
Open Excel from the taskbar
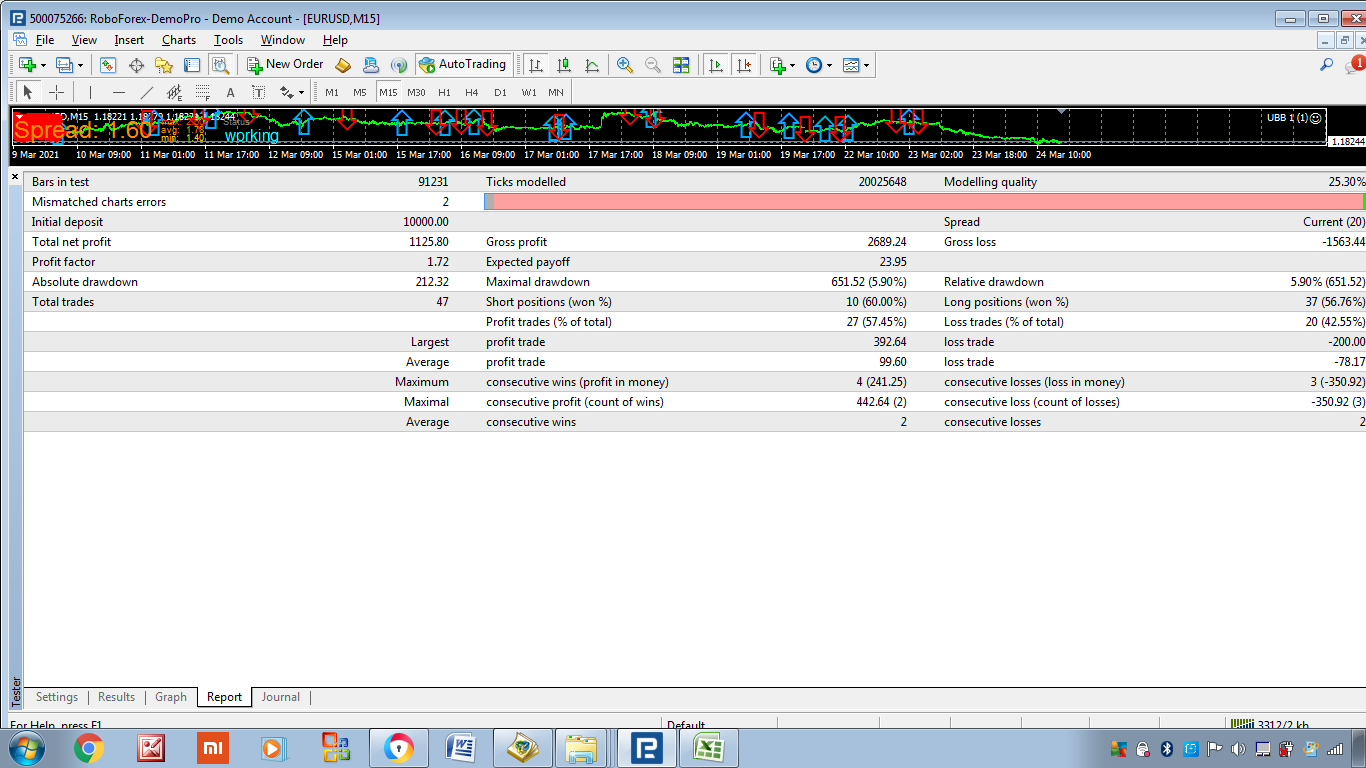point(709,748)
